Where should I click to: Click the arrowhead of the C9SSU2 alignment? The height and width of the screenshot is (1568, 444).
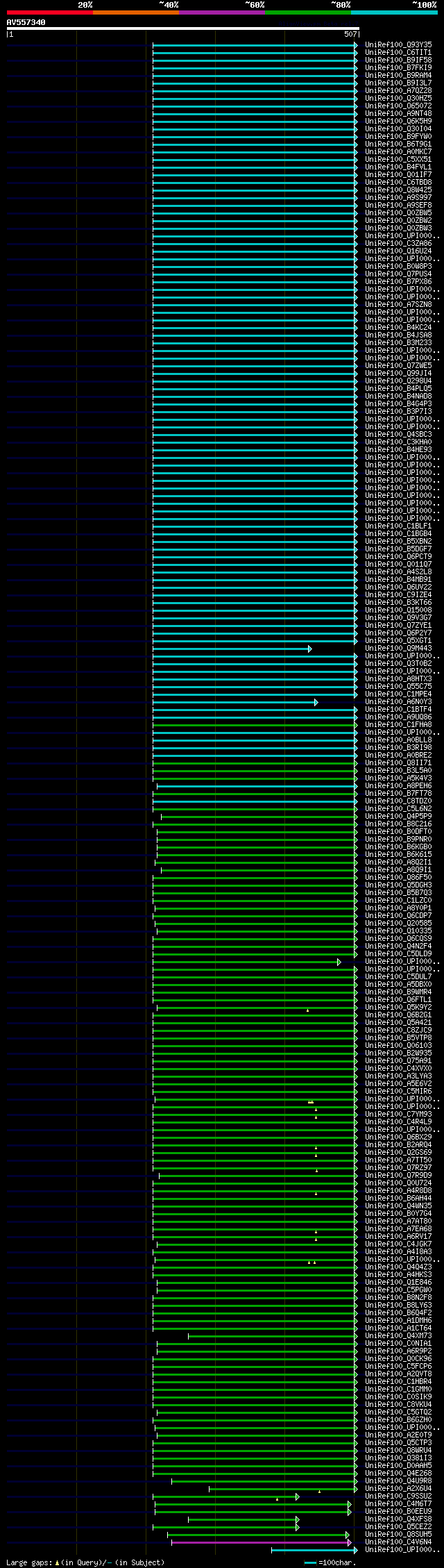pyautogui.click(x=297, y=1496)
